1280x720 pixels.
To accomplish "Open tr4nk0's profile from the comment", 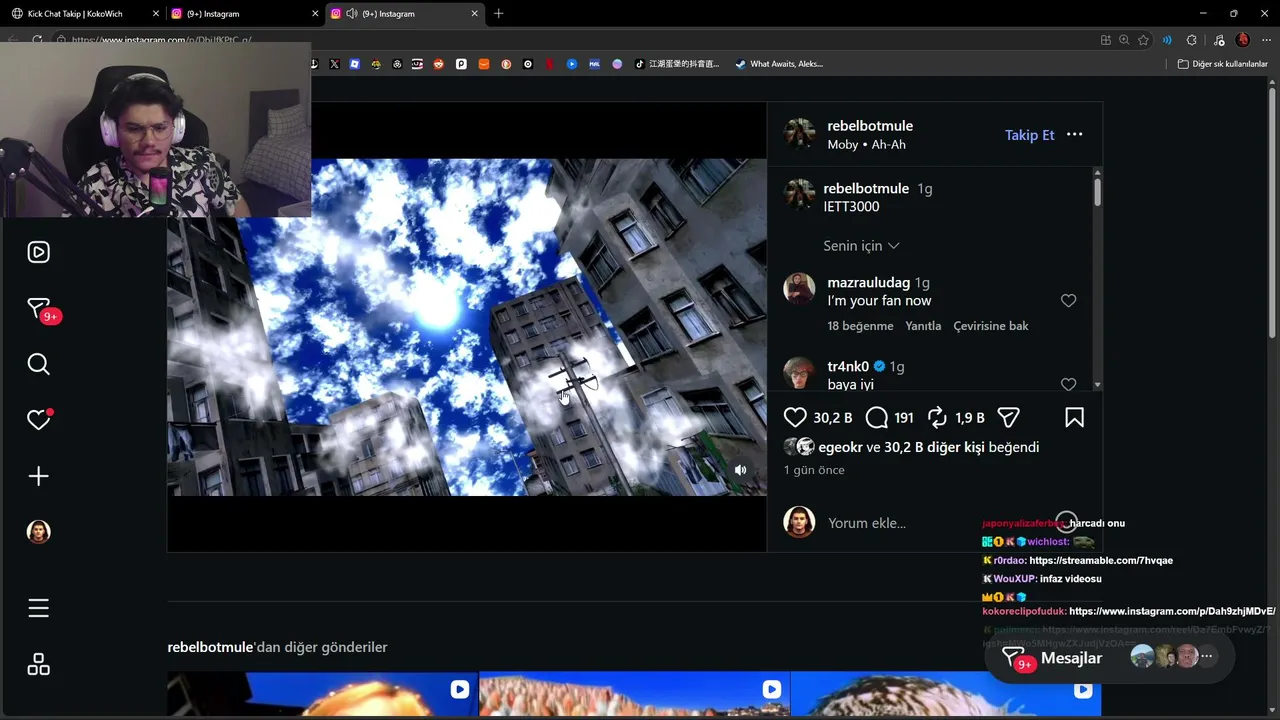I will pos(848,367).
